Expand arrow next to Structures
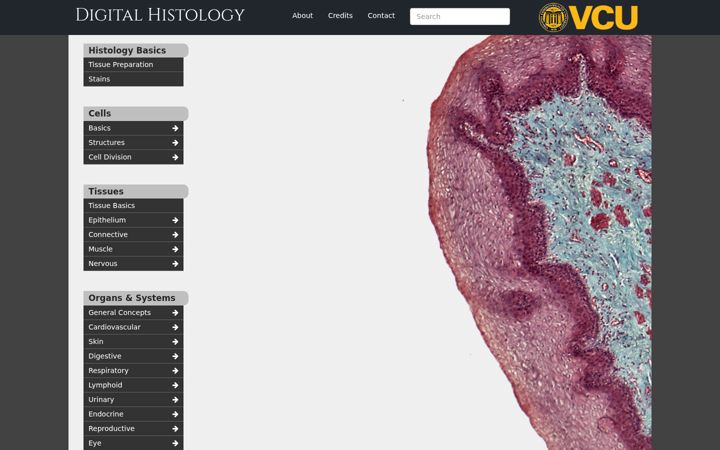 (175, 143)
